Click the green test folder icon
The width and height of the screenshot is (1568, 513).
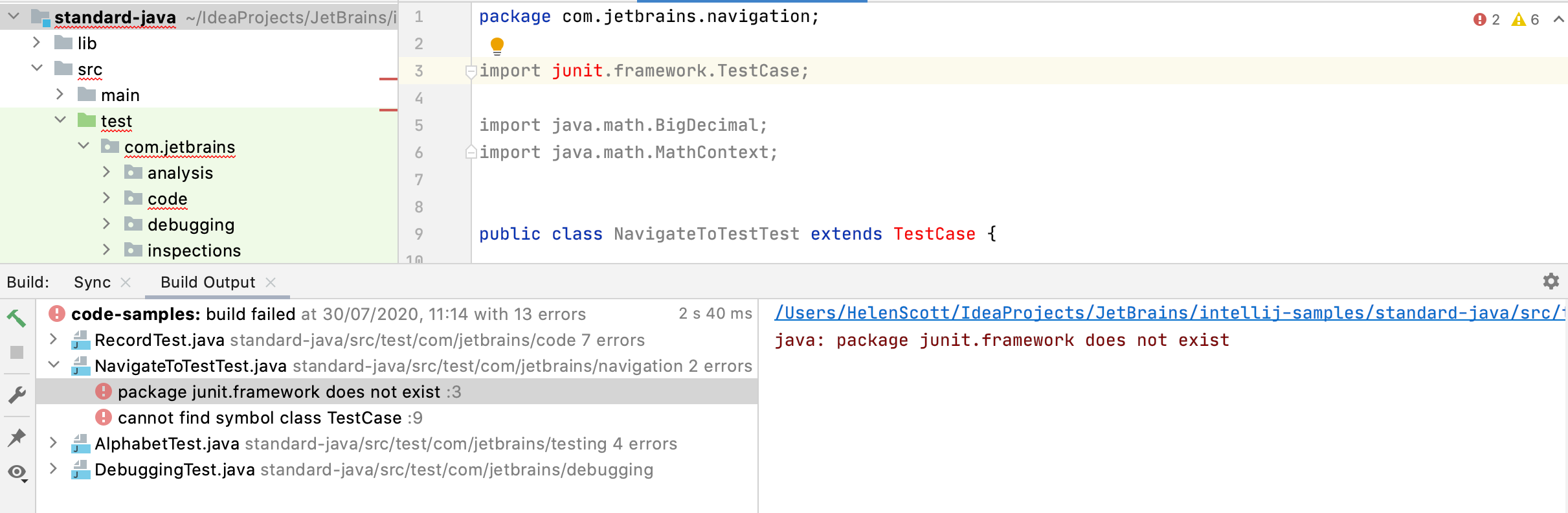[x=87, y=120]
